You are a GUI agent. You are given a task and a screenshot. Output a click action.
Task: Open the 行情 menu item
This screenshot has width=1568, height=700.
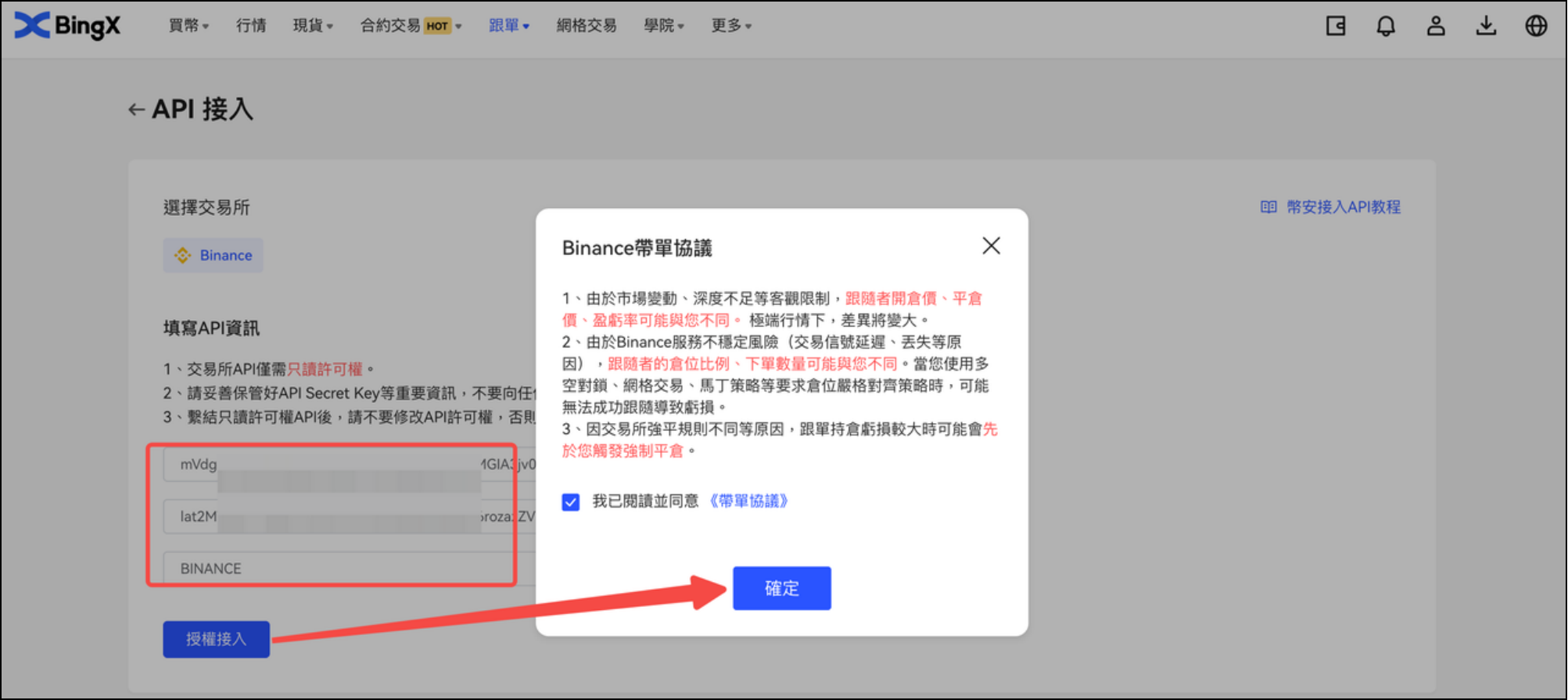click(x=251, y=26)
